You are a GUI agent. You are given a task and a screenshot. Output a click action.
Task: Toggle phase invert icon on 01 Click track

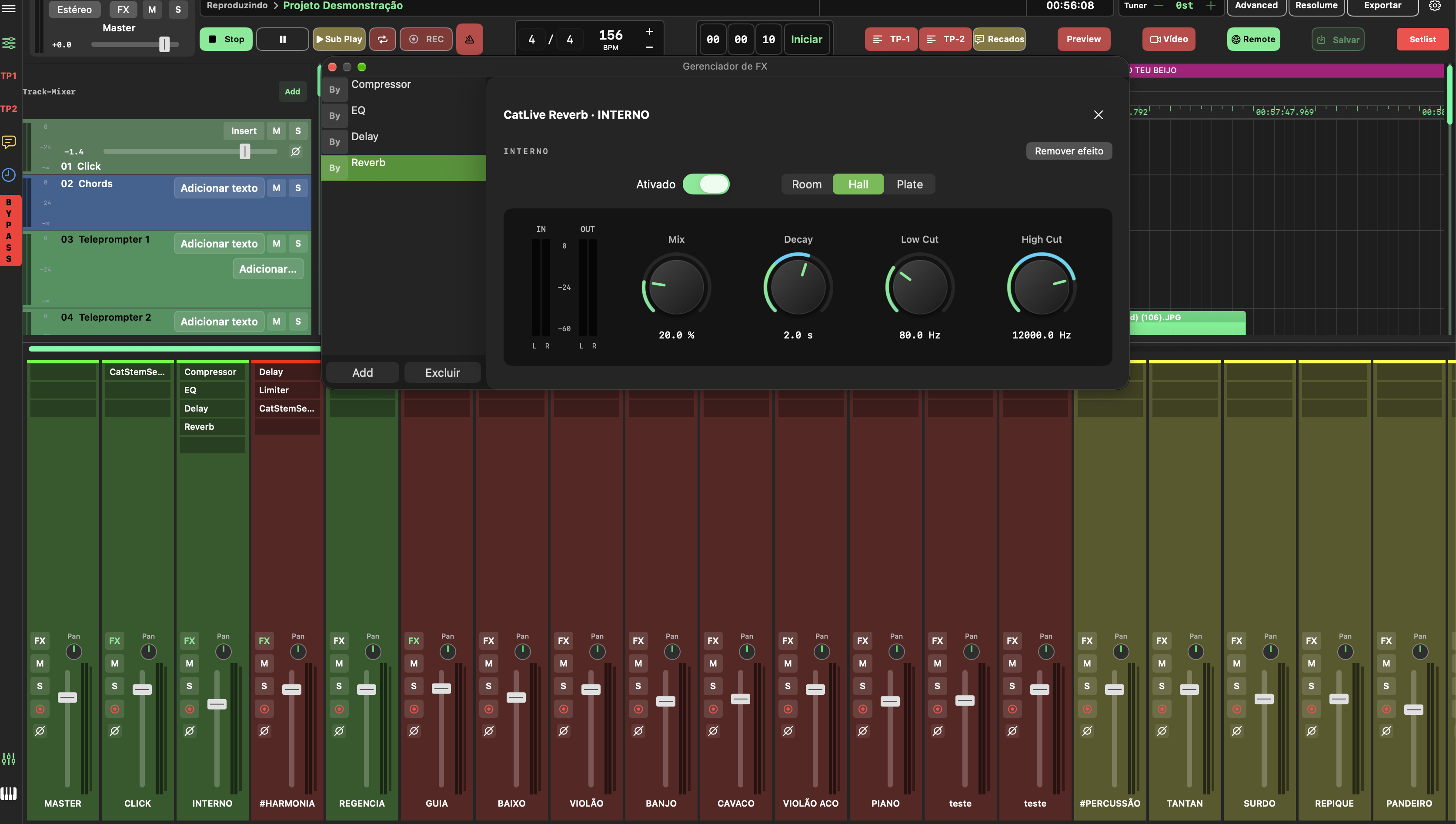click(295, 151)
